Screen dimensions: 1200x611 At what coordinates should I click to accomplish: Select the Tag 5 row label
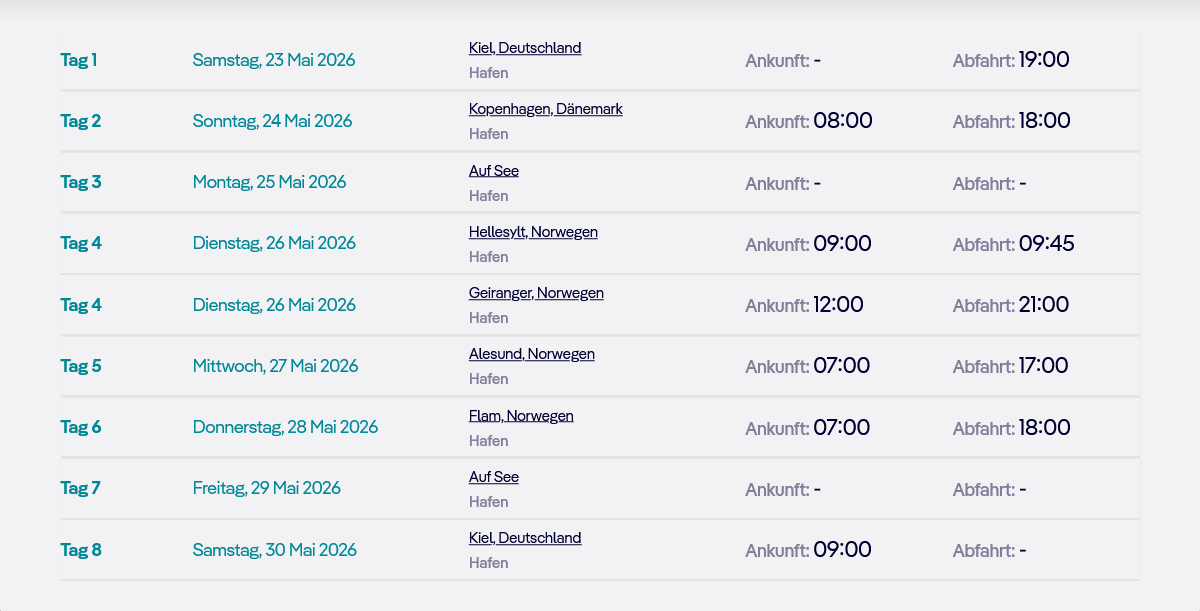[x=80, y=366]
